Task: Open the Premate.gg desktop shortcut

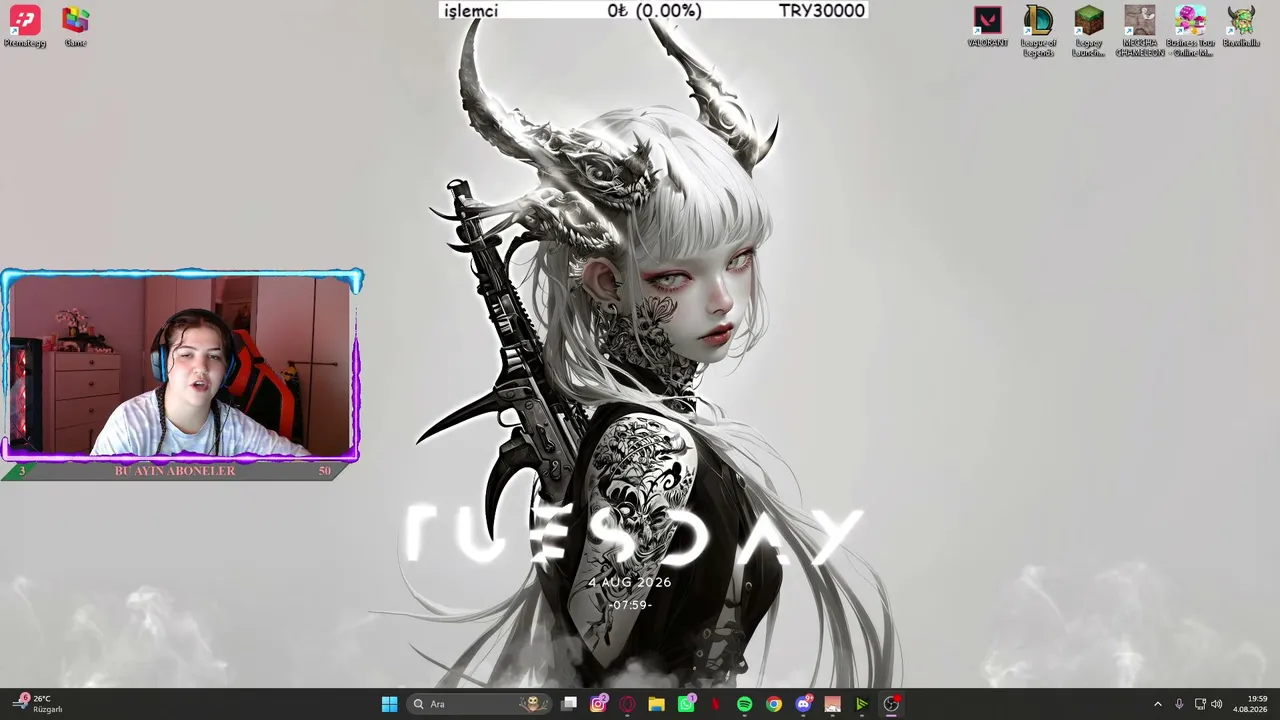Action: click(x=25, y=27)
